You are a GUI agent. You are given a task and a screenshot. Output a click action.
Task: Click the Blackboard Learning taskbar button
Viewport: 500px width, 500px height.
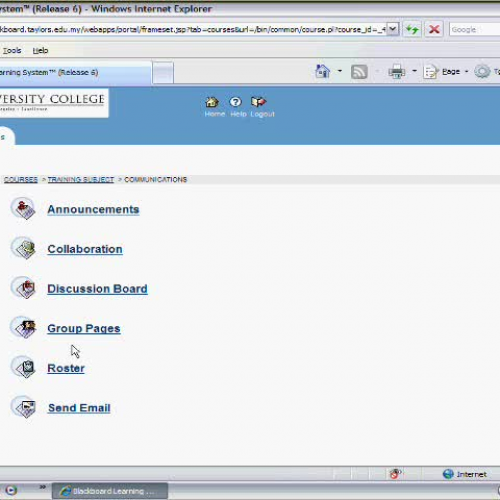coord(110,491)
